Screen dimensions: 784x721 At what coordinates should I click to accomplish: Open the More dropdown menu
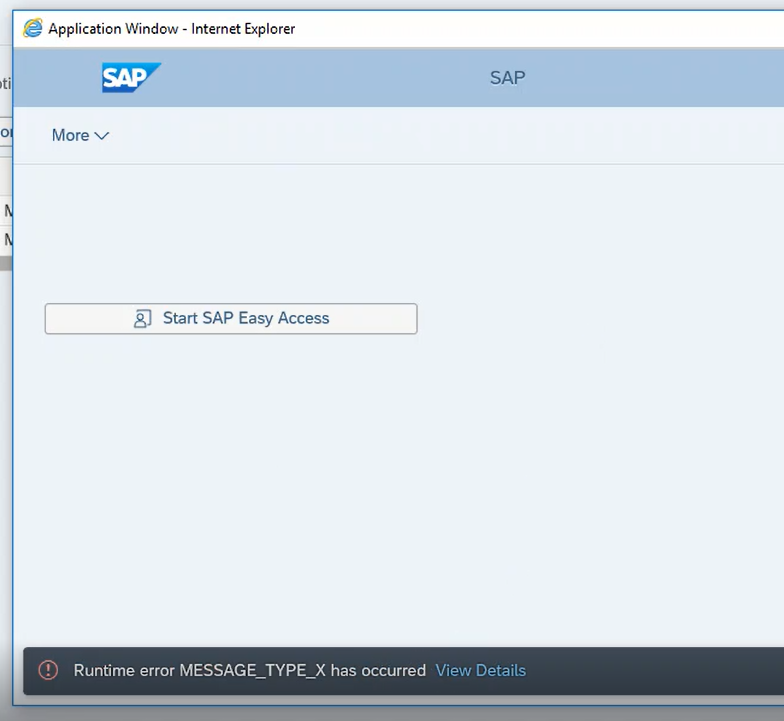point(80,136)
